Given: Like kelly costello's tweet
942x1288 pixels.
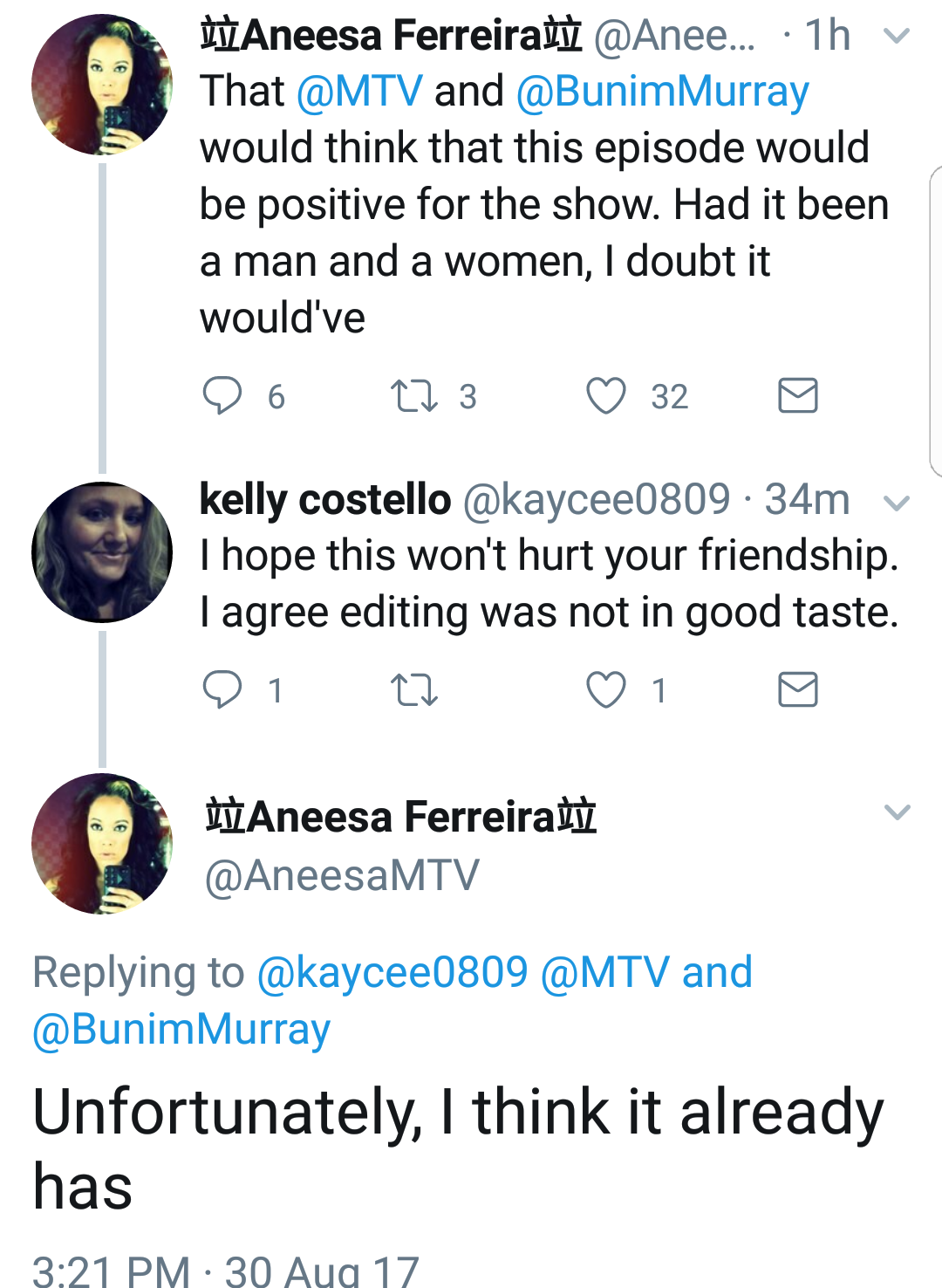Looking at the screenshot, I should click(605, 689).
